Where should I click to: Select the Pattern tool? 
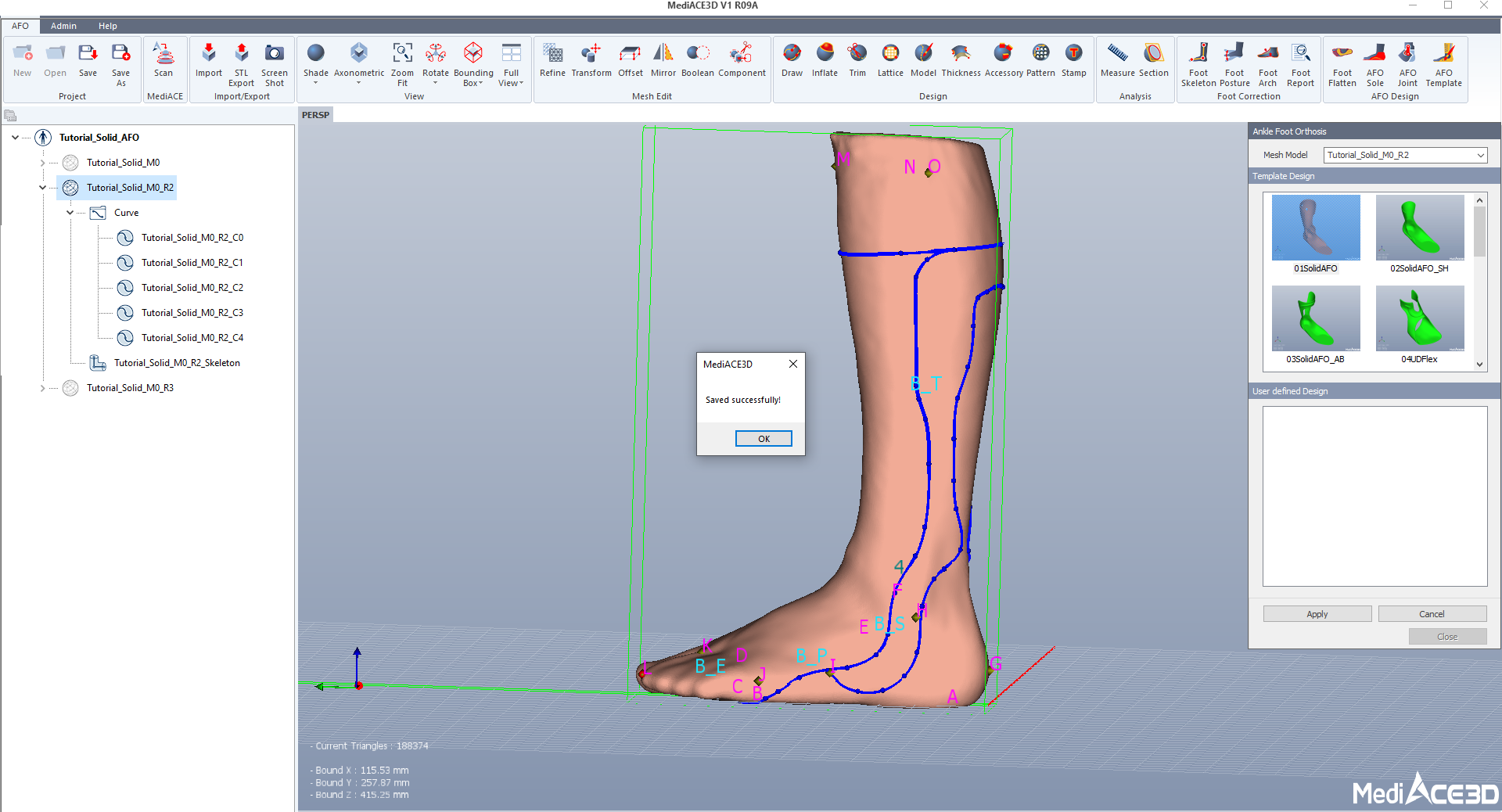(1040, 60)
